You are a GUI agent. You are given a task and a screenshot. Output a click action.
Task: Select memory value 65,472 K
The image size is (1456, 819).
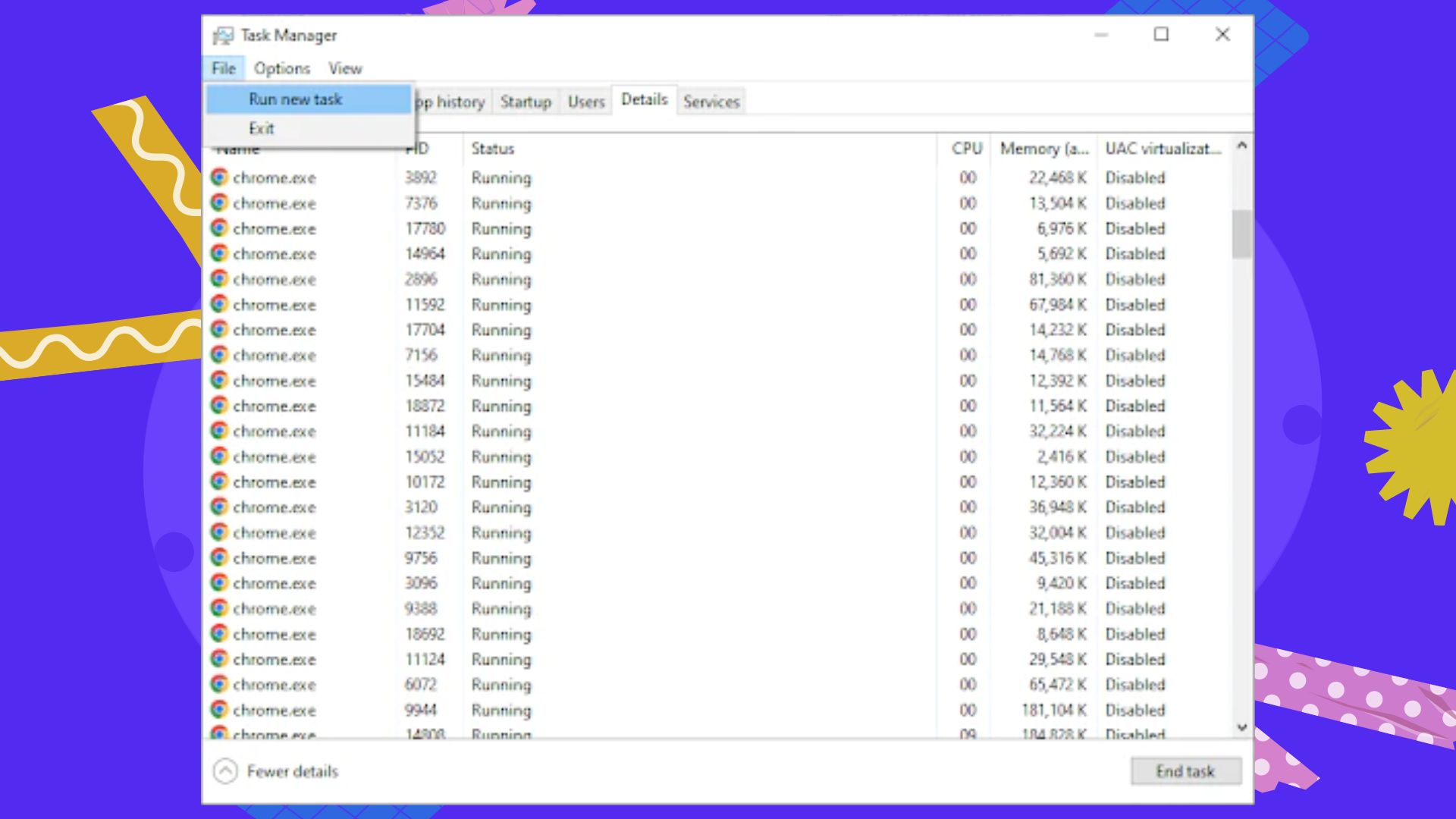point(1057,685)
